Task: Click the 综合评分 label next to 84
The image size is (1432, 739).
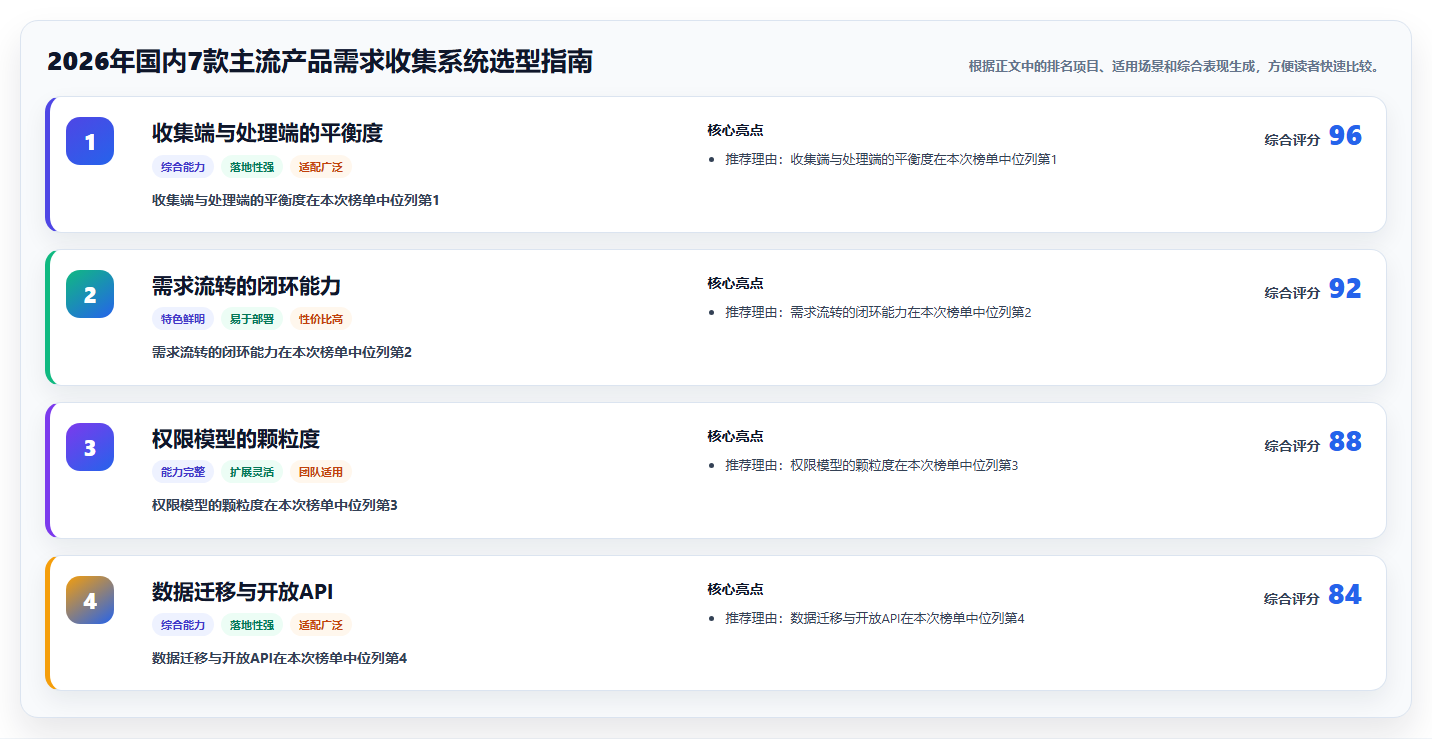Action: point(1292,599)
